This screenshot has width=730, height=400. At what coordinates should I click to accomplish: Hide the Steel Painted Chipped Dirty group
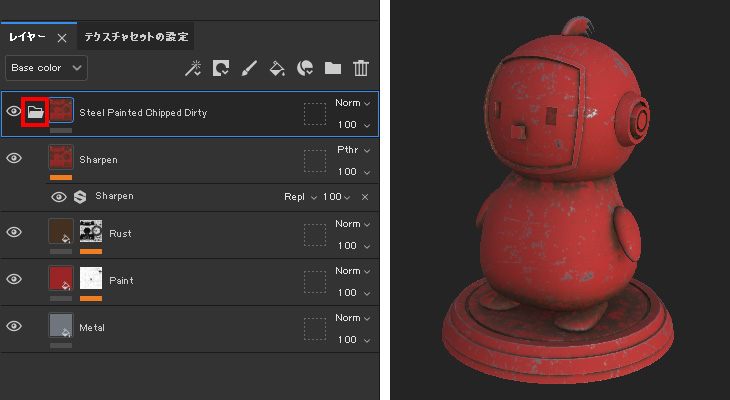14,112
